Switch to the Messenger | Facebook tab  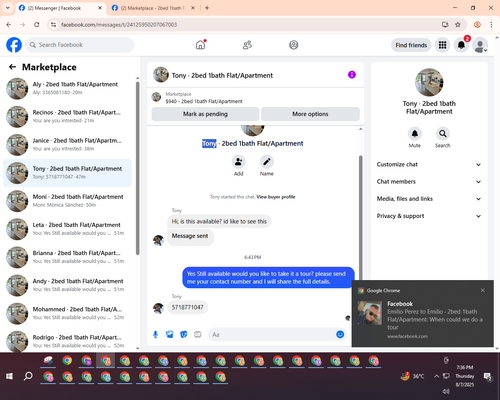click(61, 8)
